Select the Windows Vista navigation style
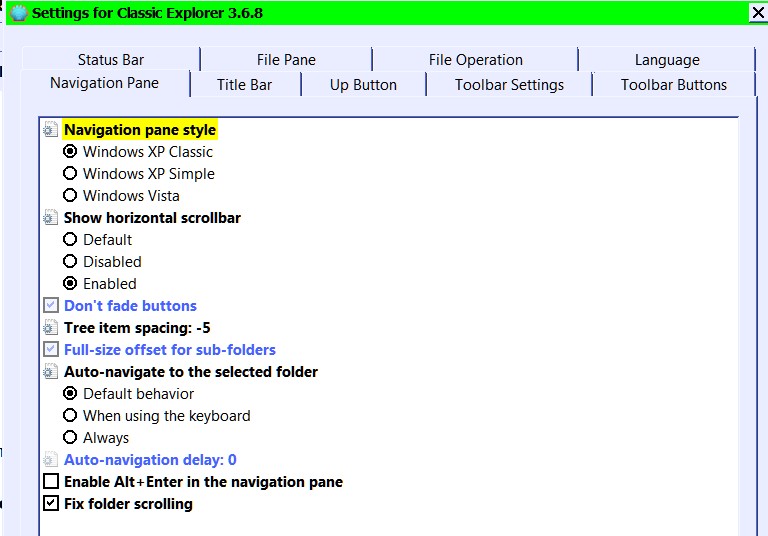This screenshot has height=536, width=768. (70, 196)
